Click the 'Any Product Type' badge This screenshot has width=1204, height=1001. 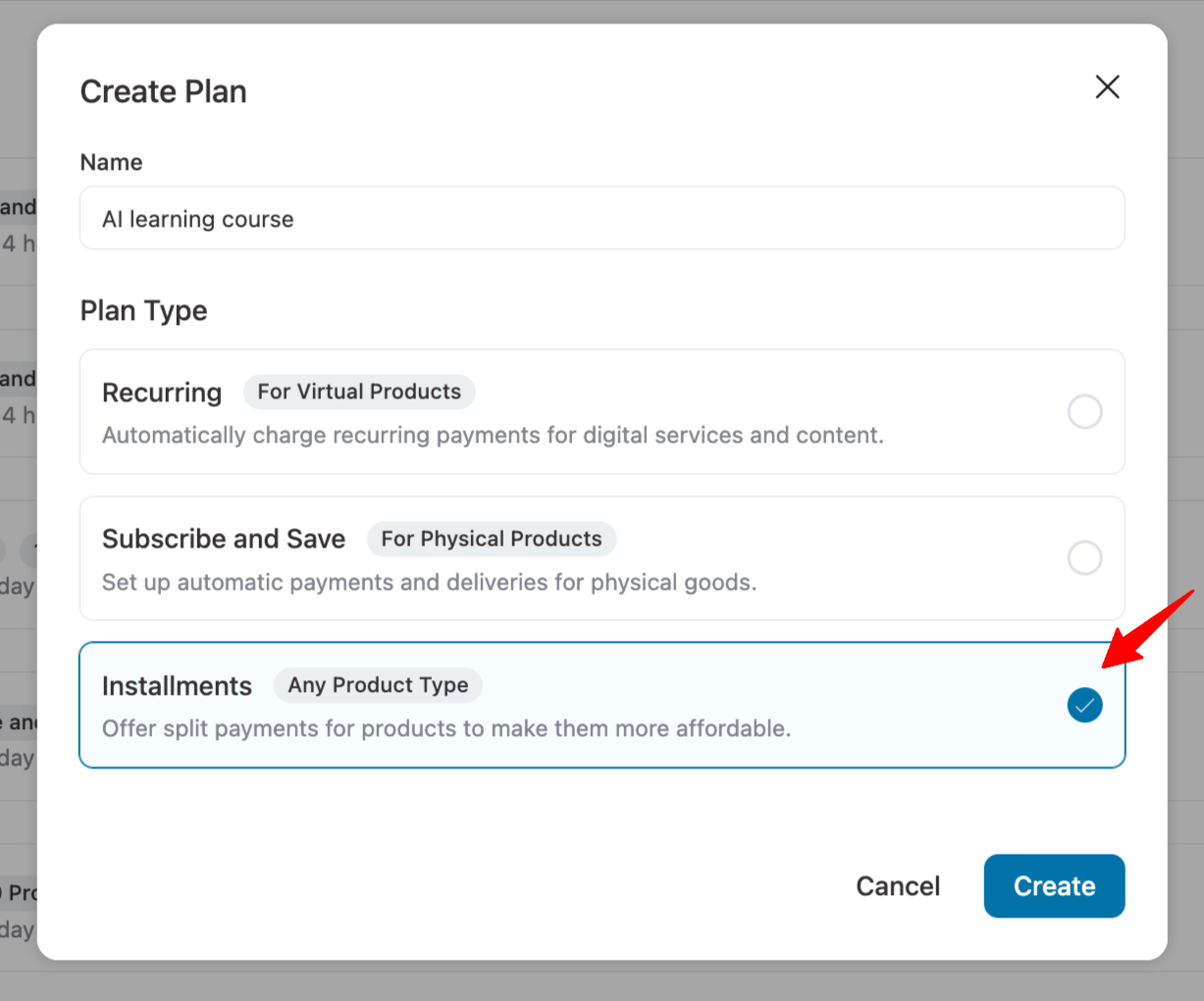click(378, 685)
